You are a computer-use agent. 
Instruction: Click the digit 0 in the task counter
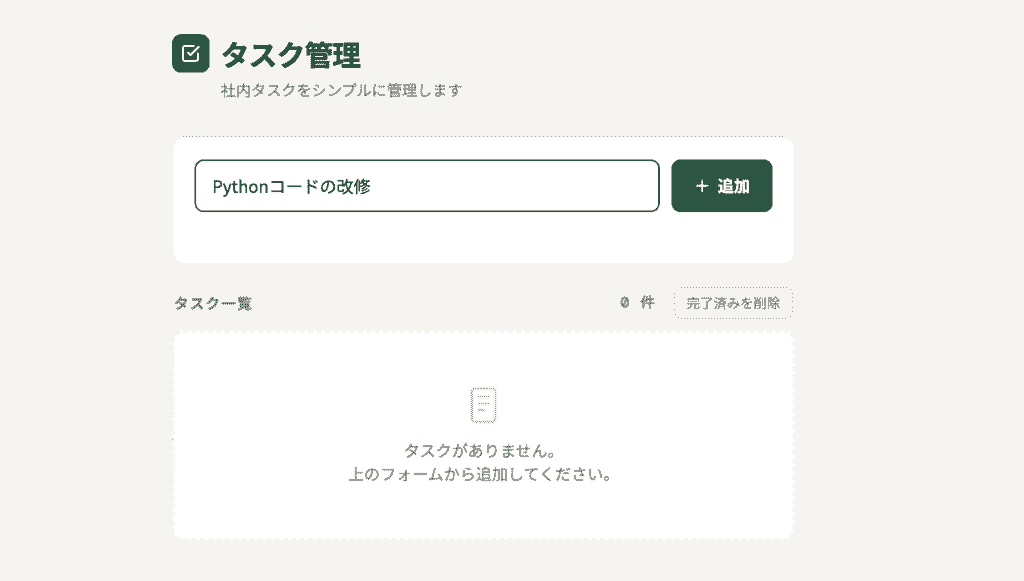[625, 302]
